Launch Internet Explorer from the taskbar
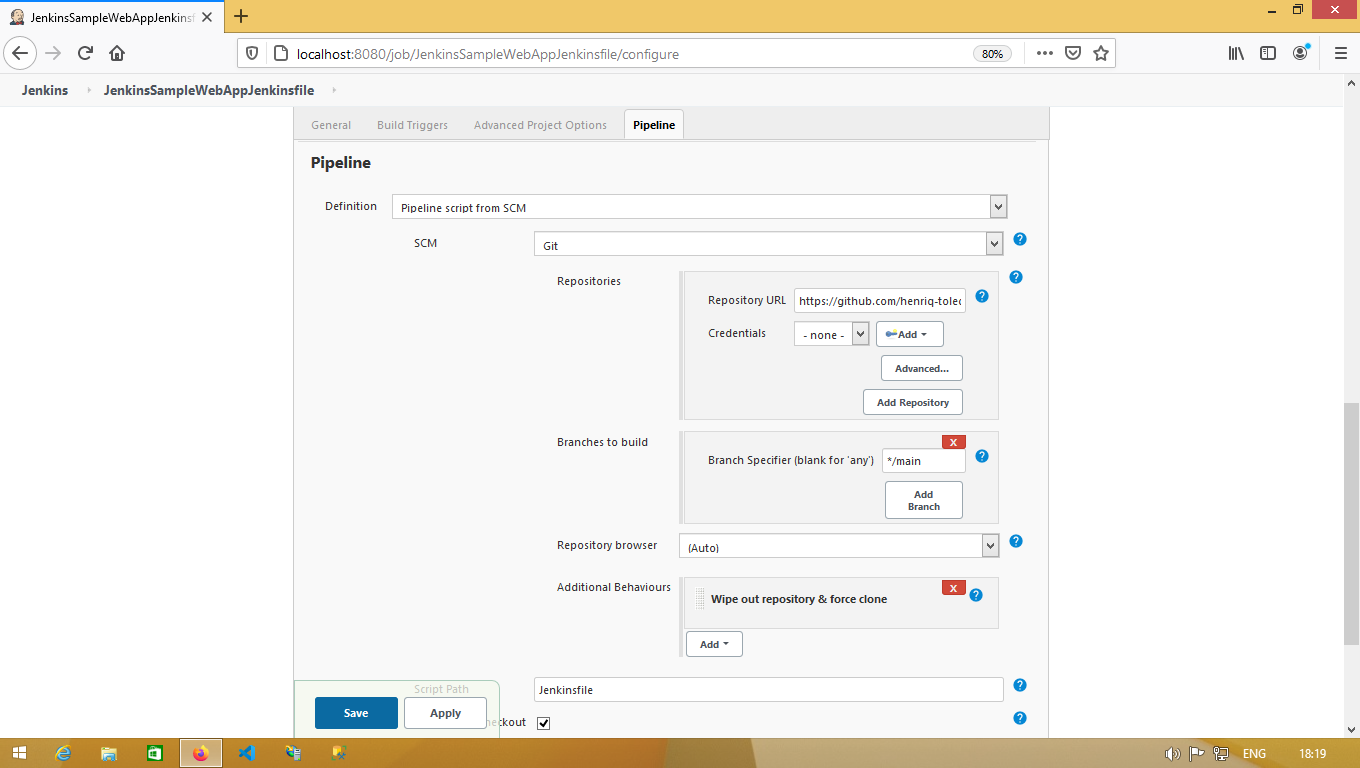The image size is (1360, 768). (64, 753)
